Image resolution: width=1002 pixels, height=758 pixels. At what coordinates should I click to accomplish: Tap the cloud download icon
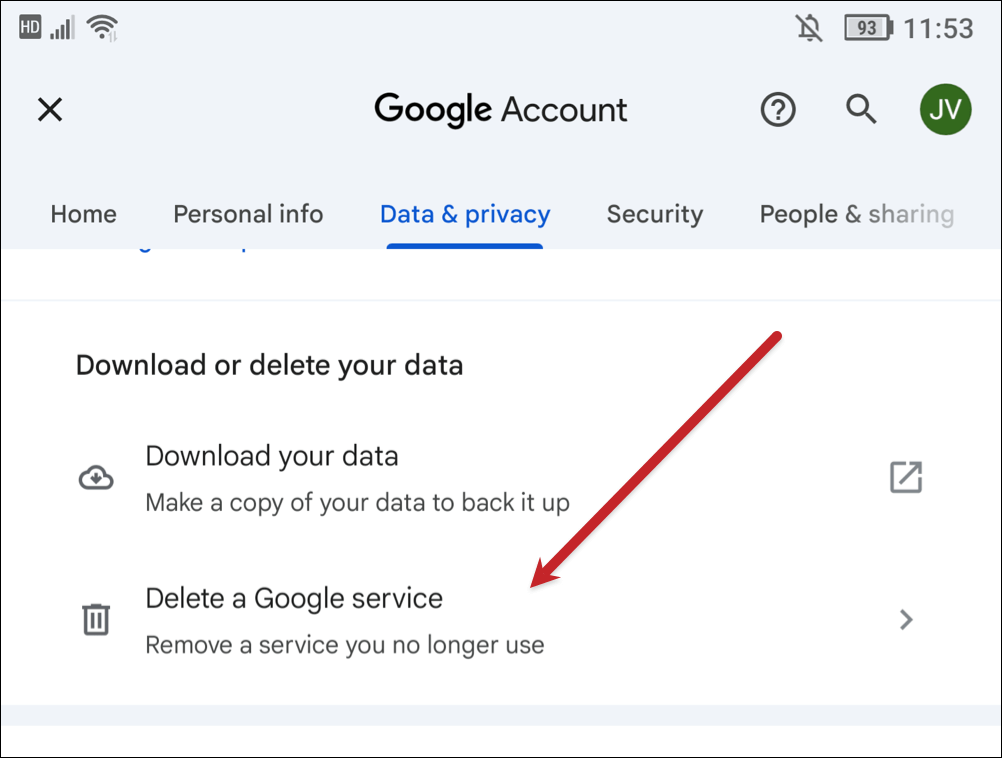96,477
